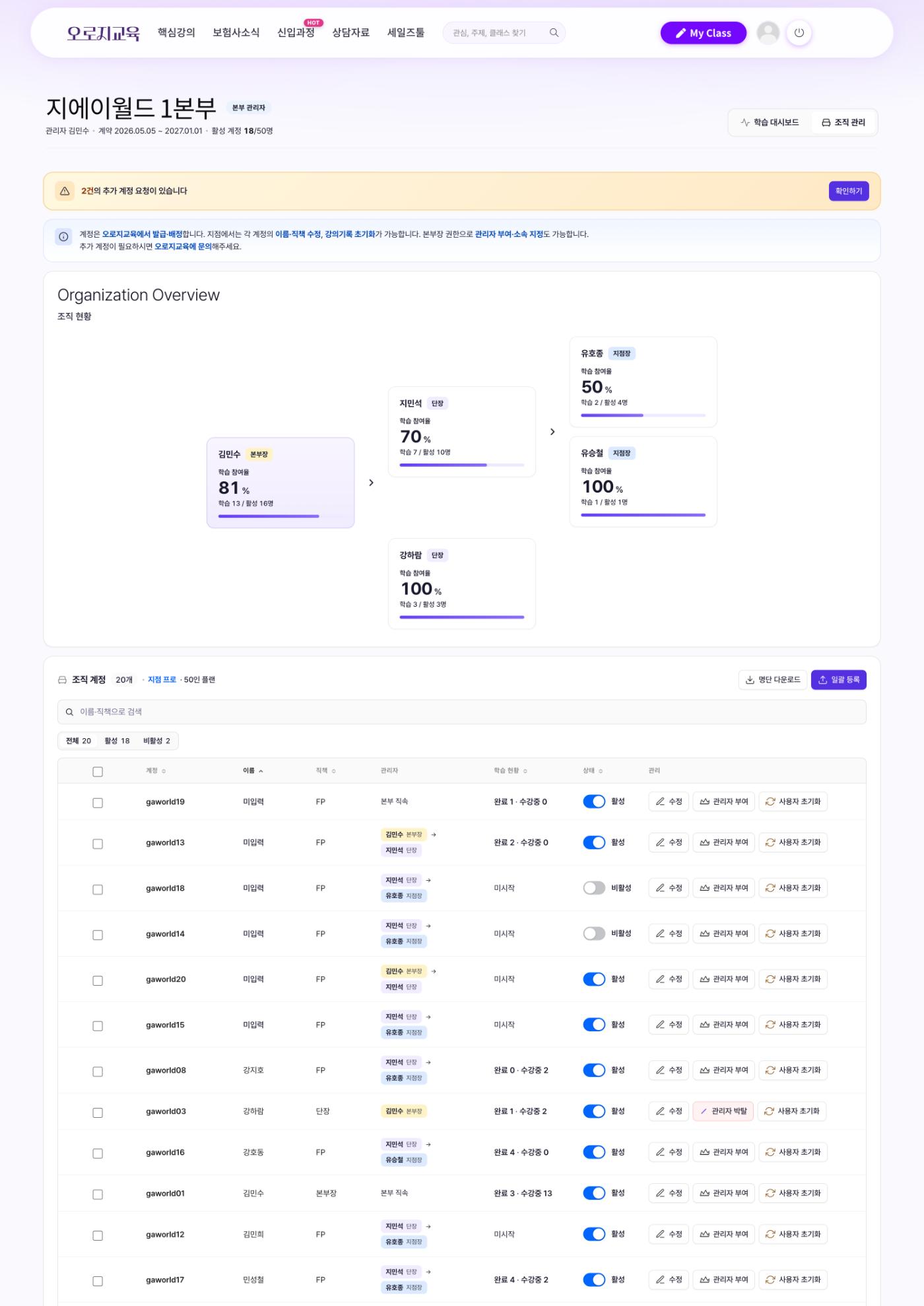Click the power logout icon in the header
The width and height of the screenshot is (924, 1306).
(799, 33)
